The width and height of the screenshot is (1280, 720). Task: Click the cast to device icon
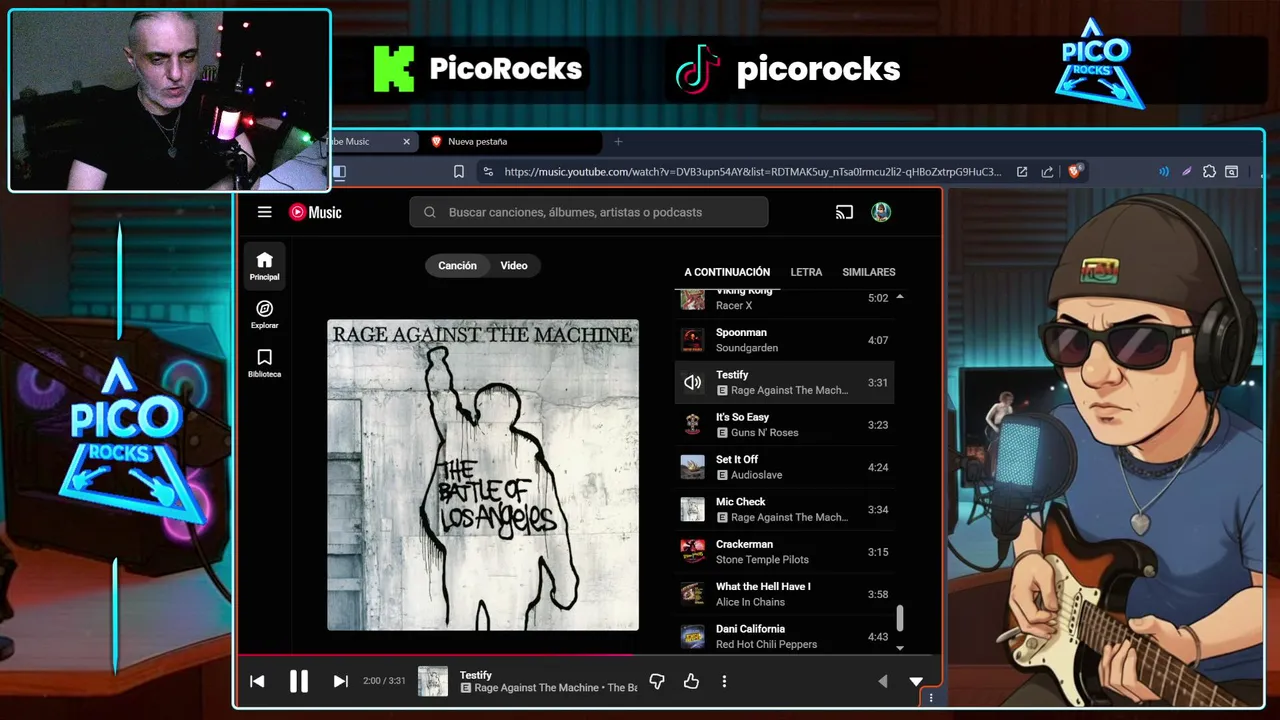point(844,212)
